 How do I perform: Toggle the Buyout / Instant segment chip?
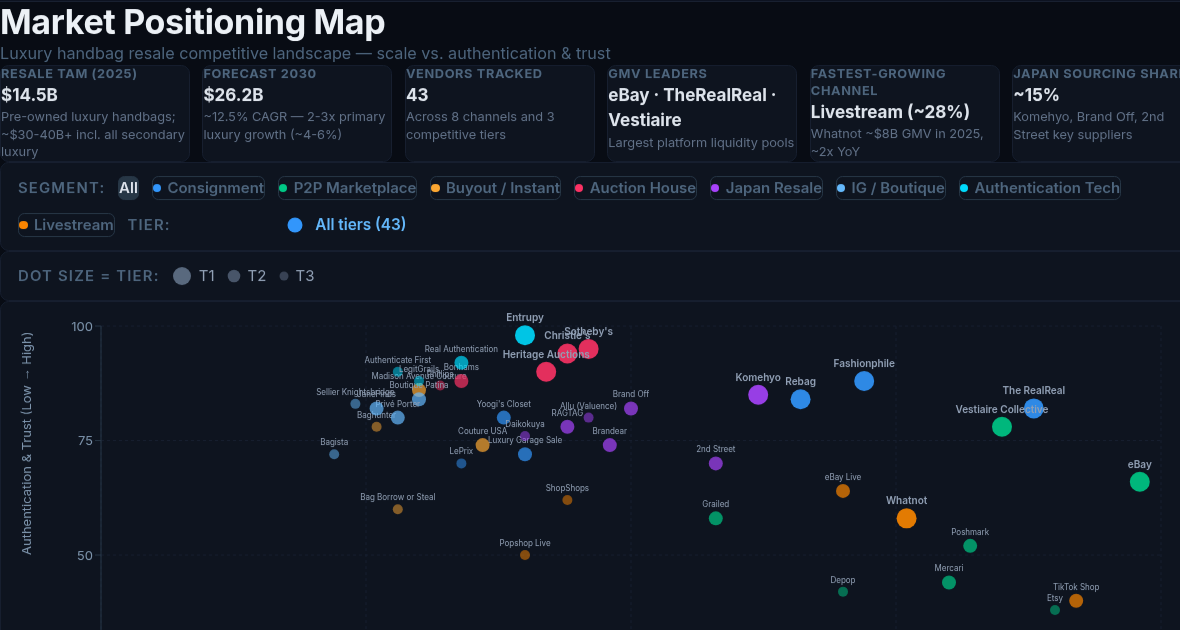[495, 188]
